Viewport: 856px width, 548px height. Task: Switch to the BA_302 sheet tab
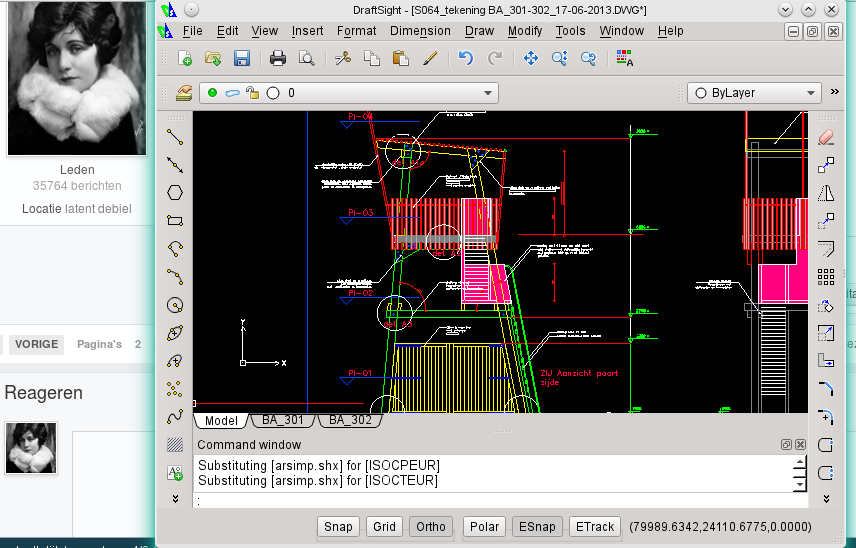350,420
